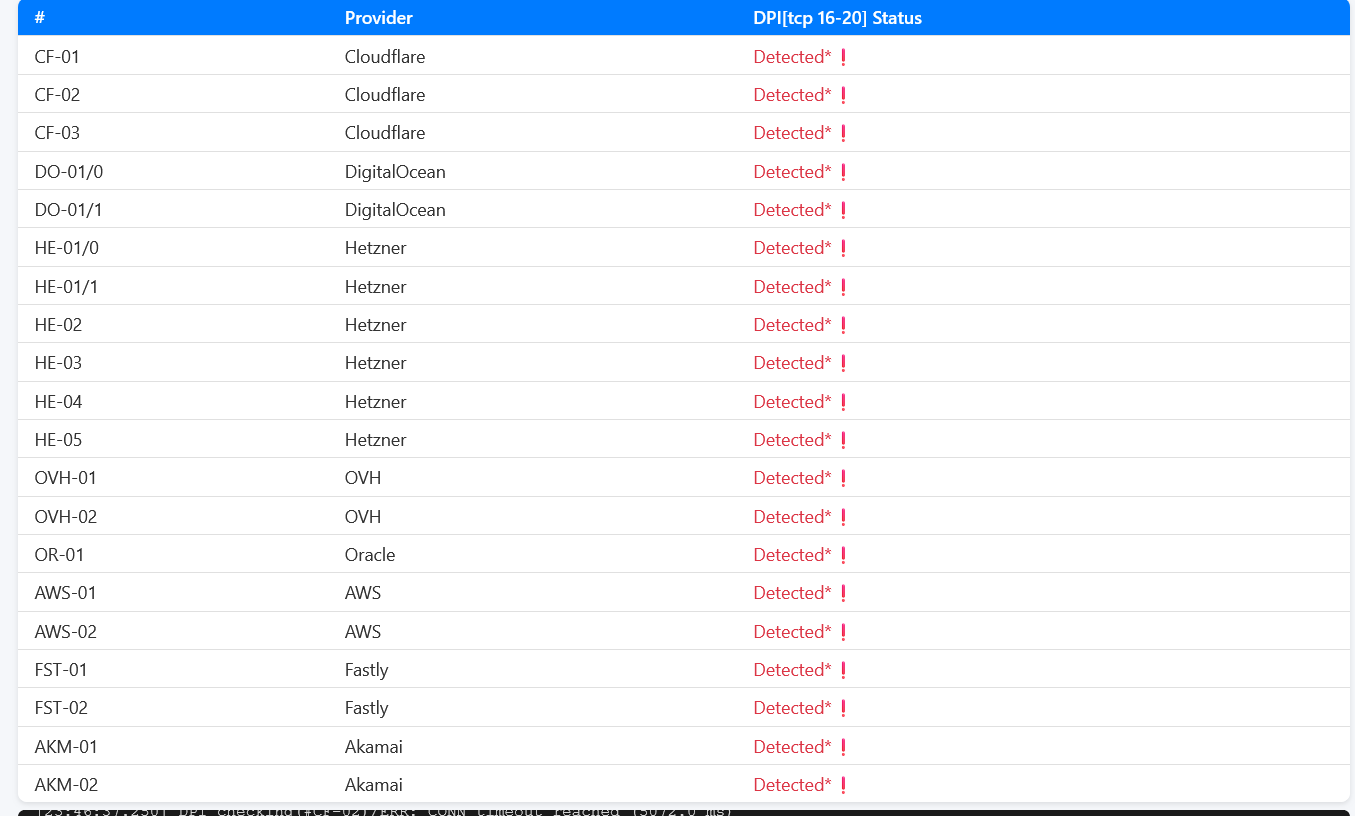
Task: Click the 'FST-01' identifier cell
Action: pyautogui.click(x=61, y=670)
